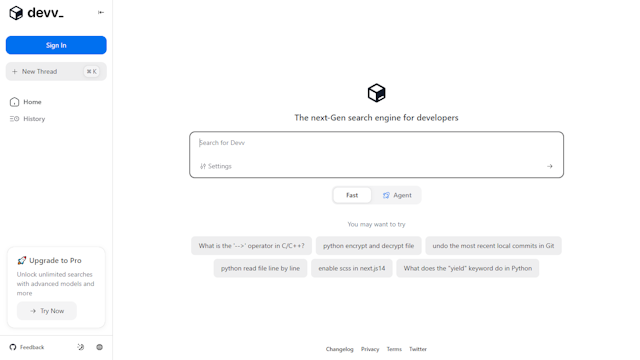
Task: Switch to Fast search mode
Action: [352, 195]
